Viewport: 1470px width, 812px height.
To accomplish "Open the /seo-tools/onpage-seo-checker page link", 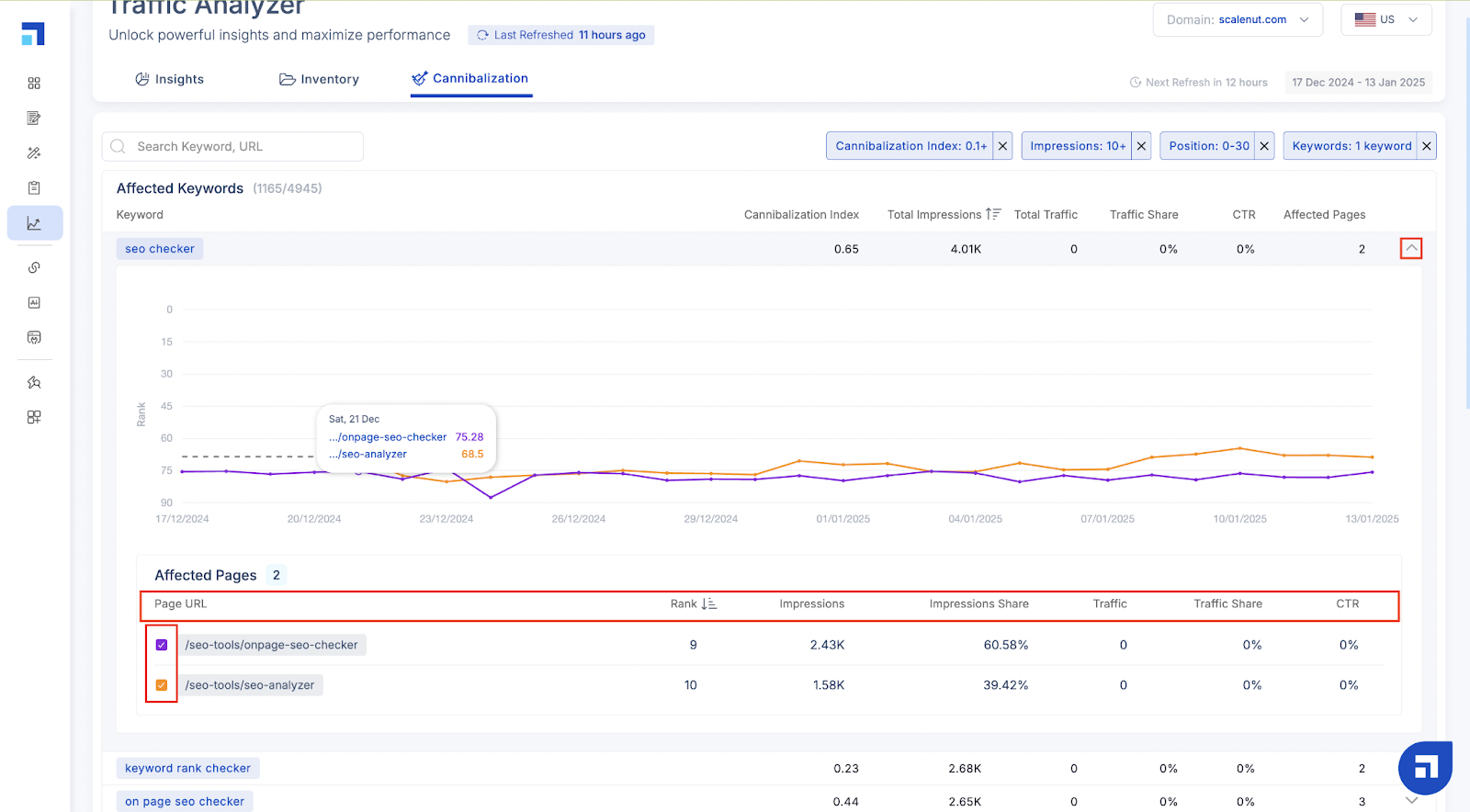I will coord(272,645).
